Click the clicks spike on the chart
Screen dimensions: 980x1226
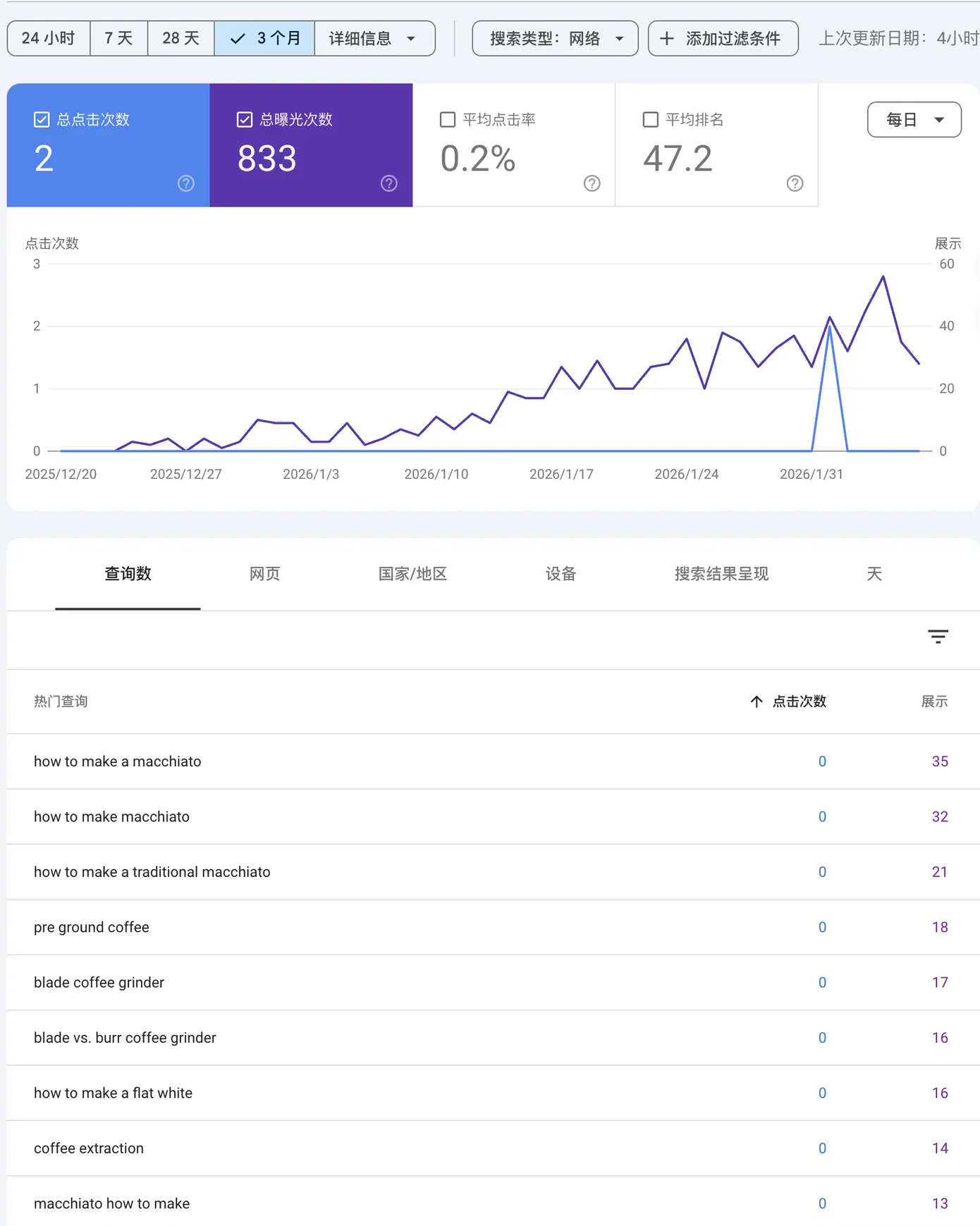coord(830,327)
